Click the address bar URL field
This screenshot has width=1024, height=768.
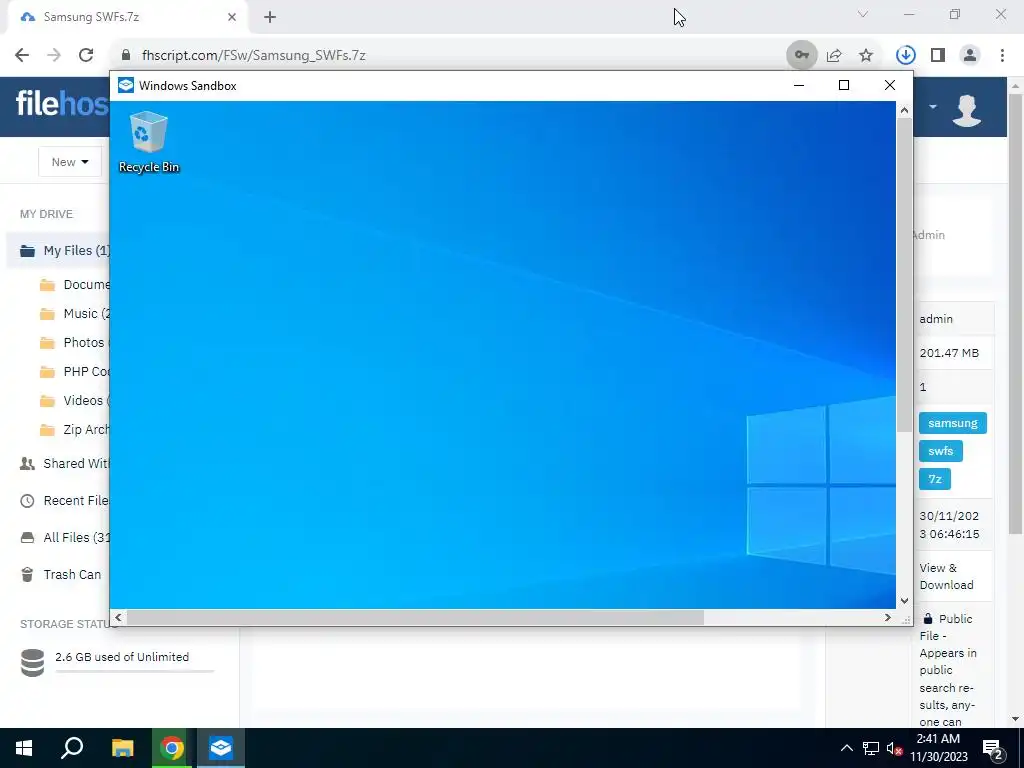451,56
